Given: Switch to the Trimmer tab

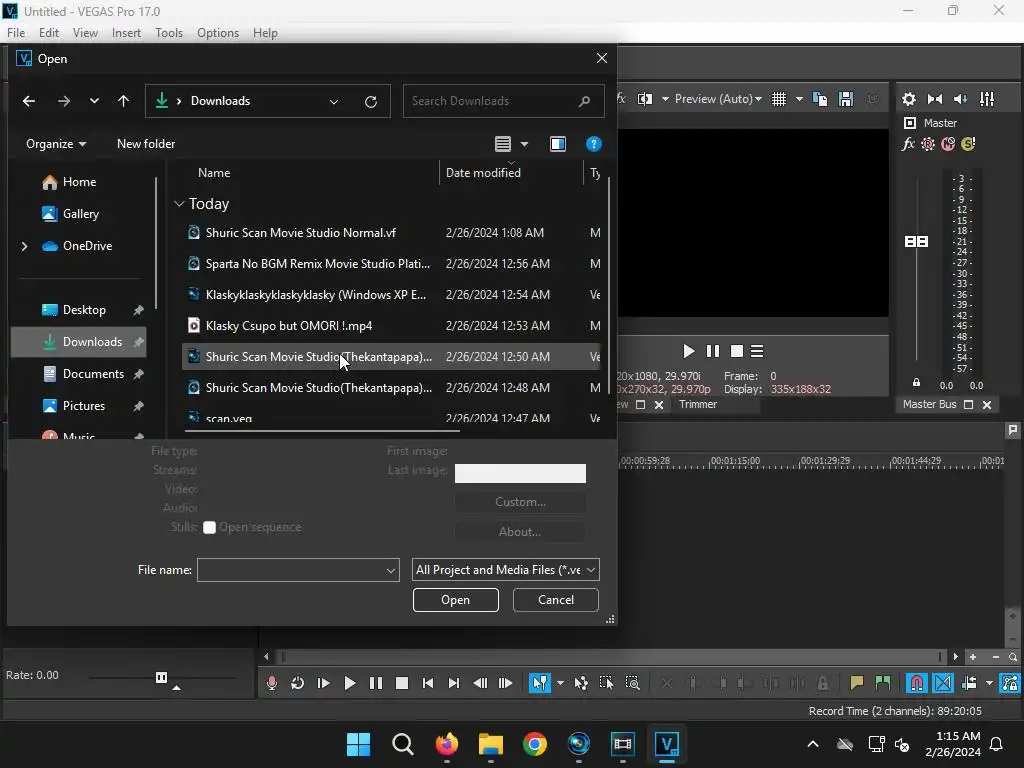Looking at the screenshot, I should (697, 404).
